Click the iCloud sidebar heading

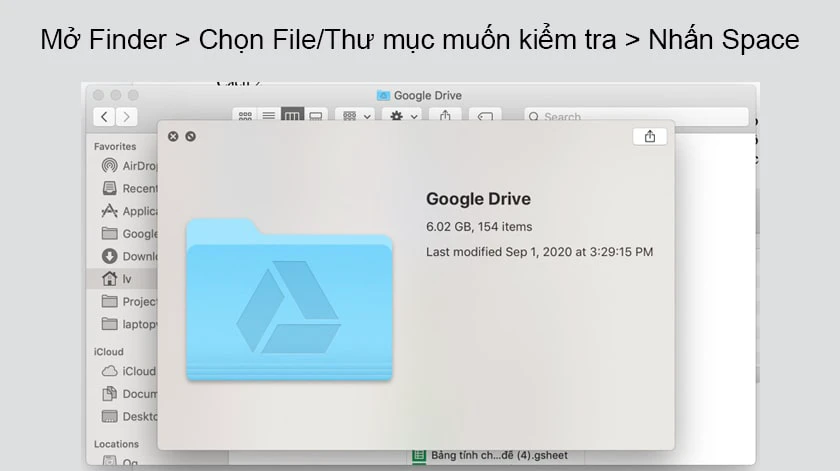pos(109,352)
